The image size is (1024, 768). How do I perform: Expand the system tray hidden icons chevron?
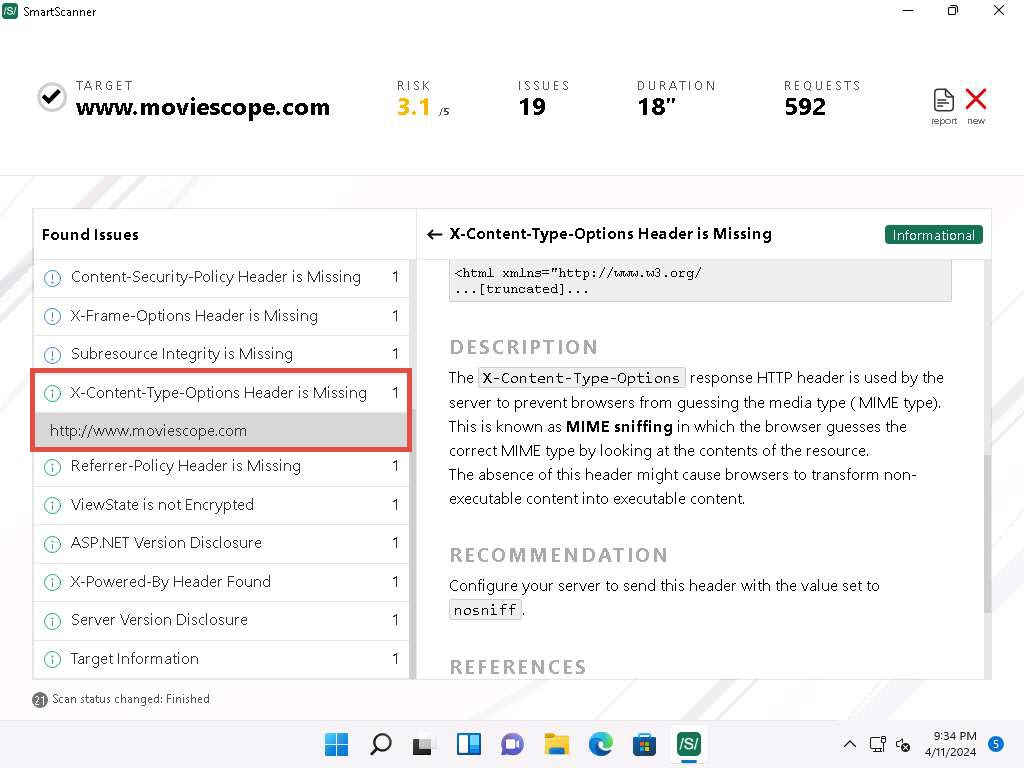click(x=850, y=744)
